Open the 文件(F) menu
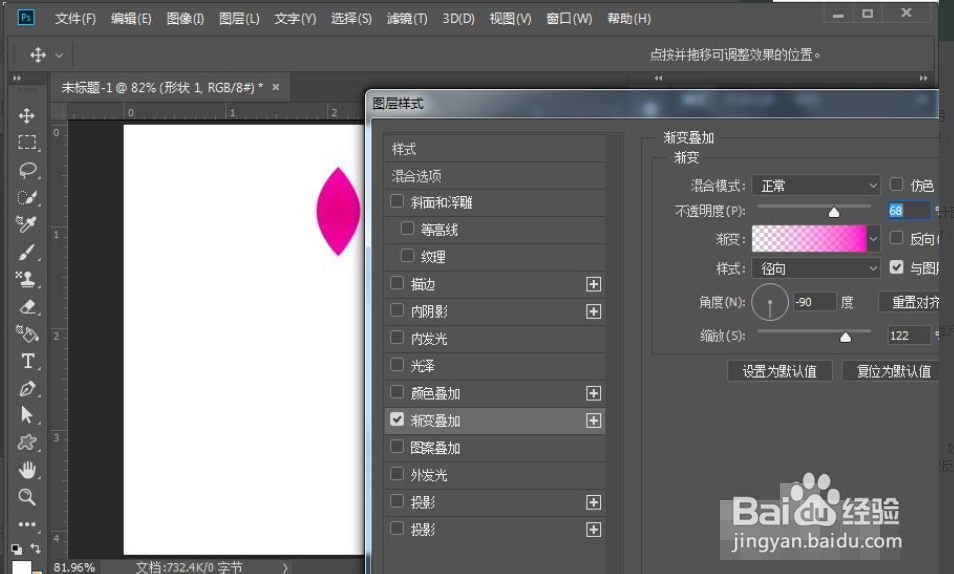Image resolution: width=954 pixels, height=574 pixels. (75, 18)
